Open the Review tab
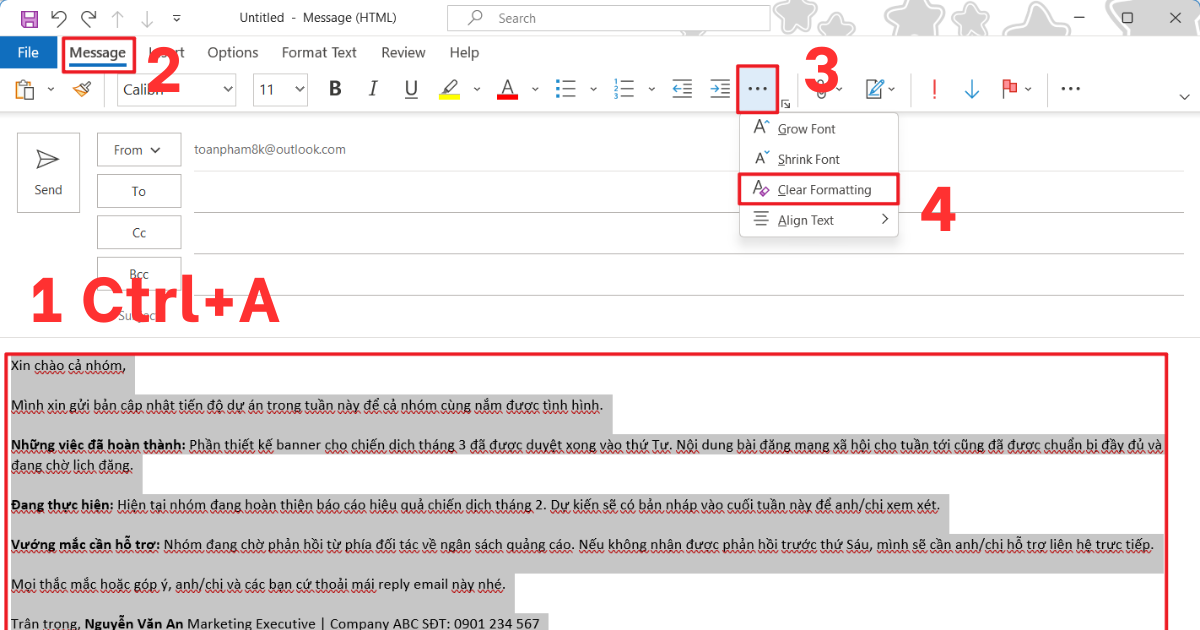Viewport: 1200px width, 630px height. pyautogui.click(x=403, y=52)
